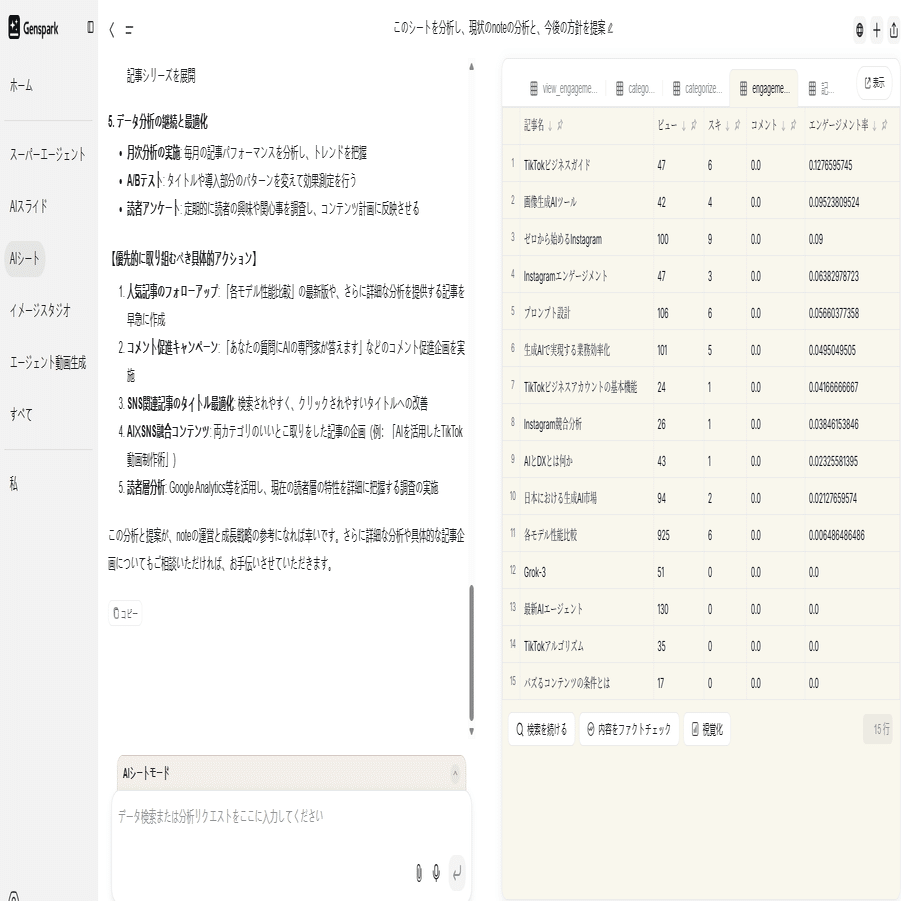The height and width of the screenshot is (901, 901).
Task: Copy the response with コピー button
Action: click(x=125, y=613)
